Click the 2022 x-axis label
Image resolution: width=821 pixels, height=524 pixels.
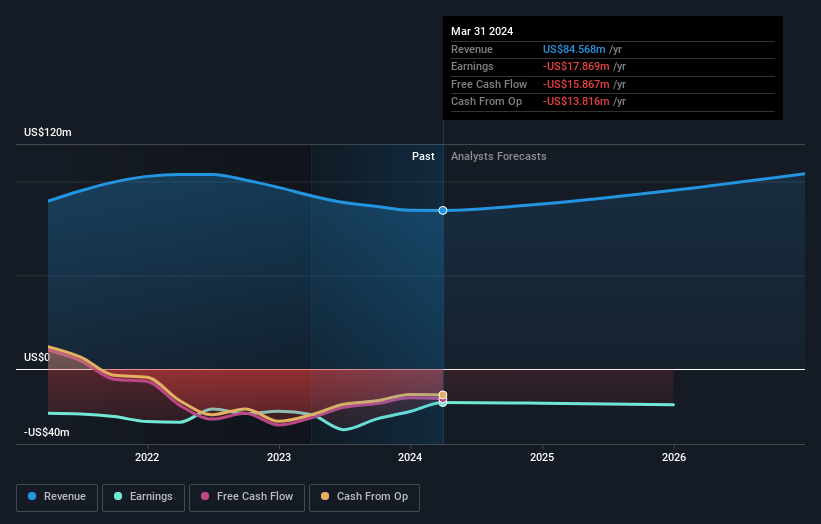tap(147, 458)
